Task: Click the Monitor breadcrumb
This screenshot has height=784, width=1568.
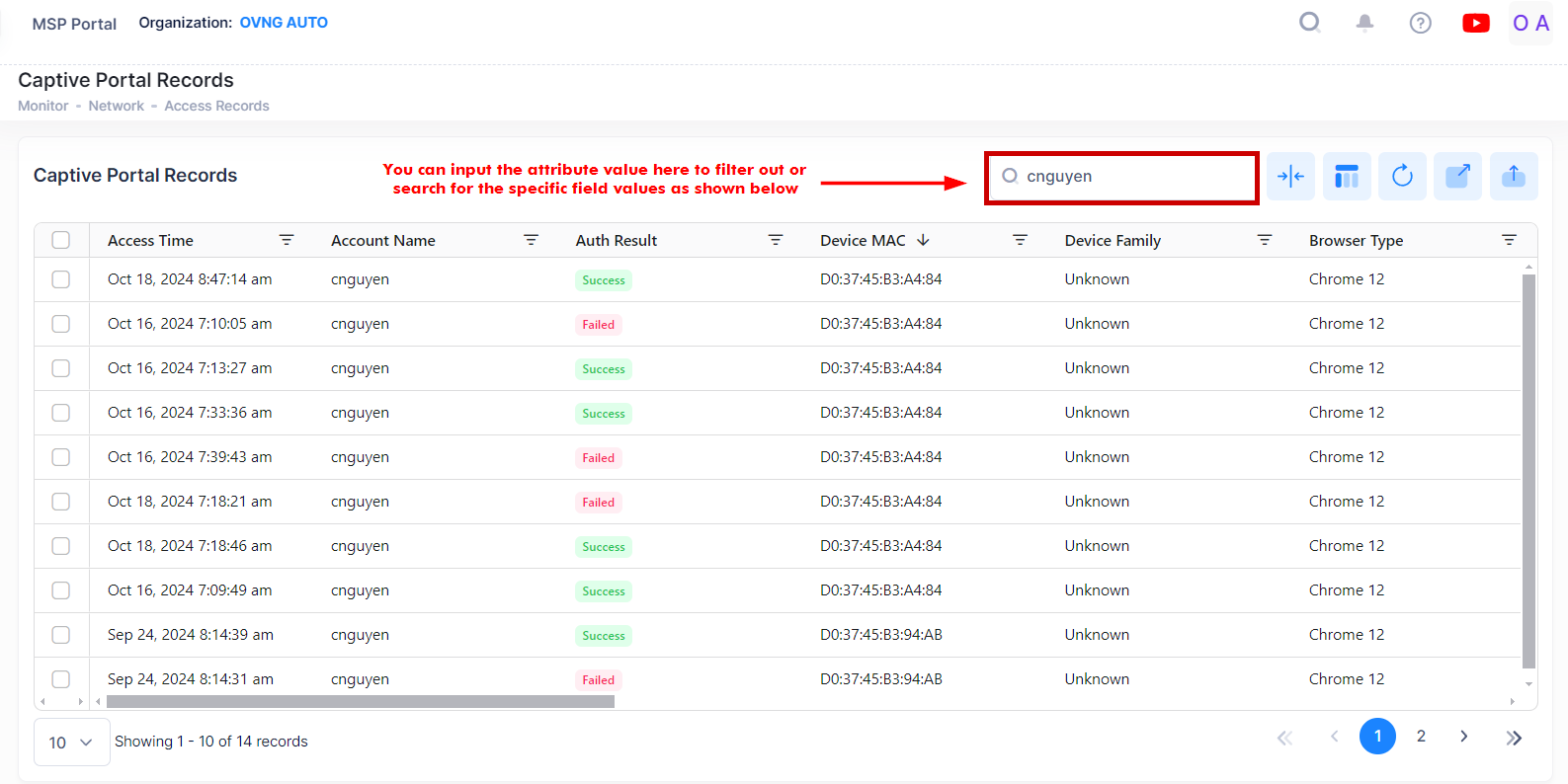Action: pyautogui.click(x=43, y=106)
